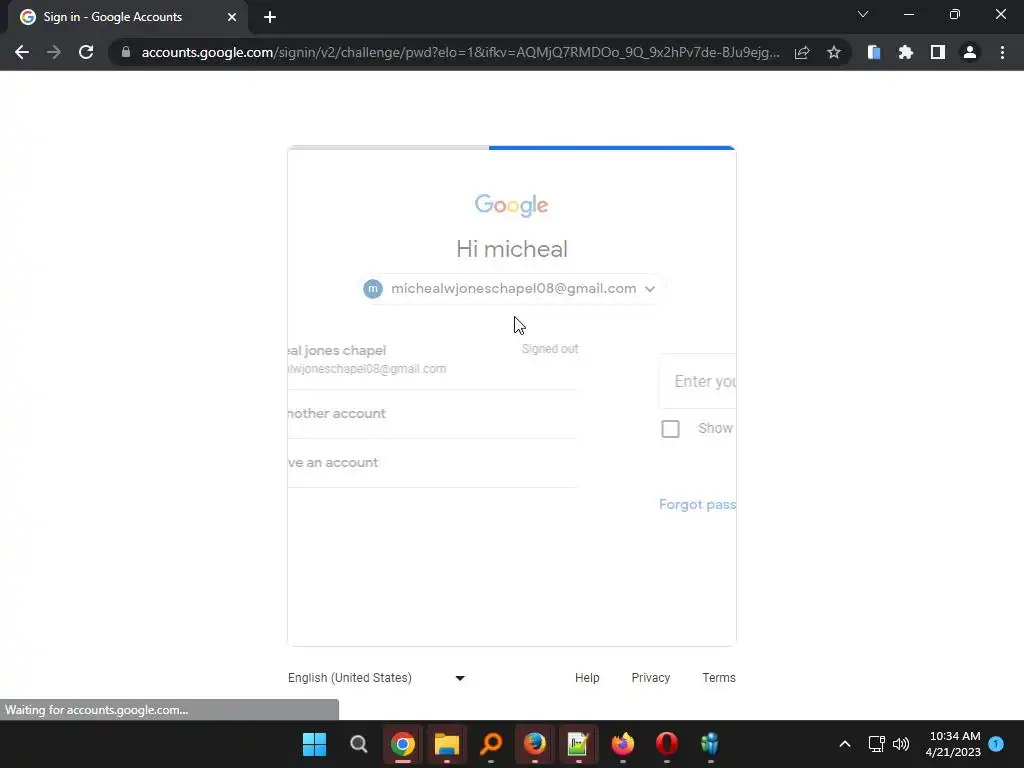Open the notification badge in the tray
1024x768 pixels.
996,744
